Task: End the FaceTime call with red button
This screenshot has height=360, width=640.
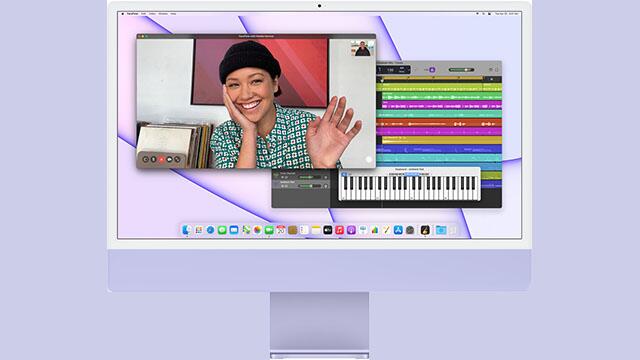Action: (161, 160)
